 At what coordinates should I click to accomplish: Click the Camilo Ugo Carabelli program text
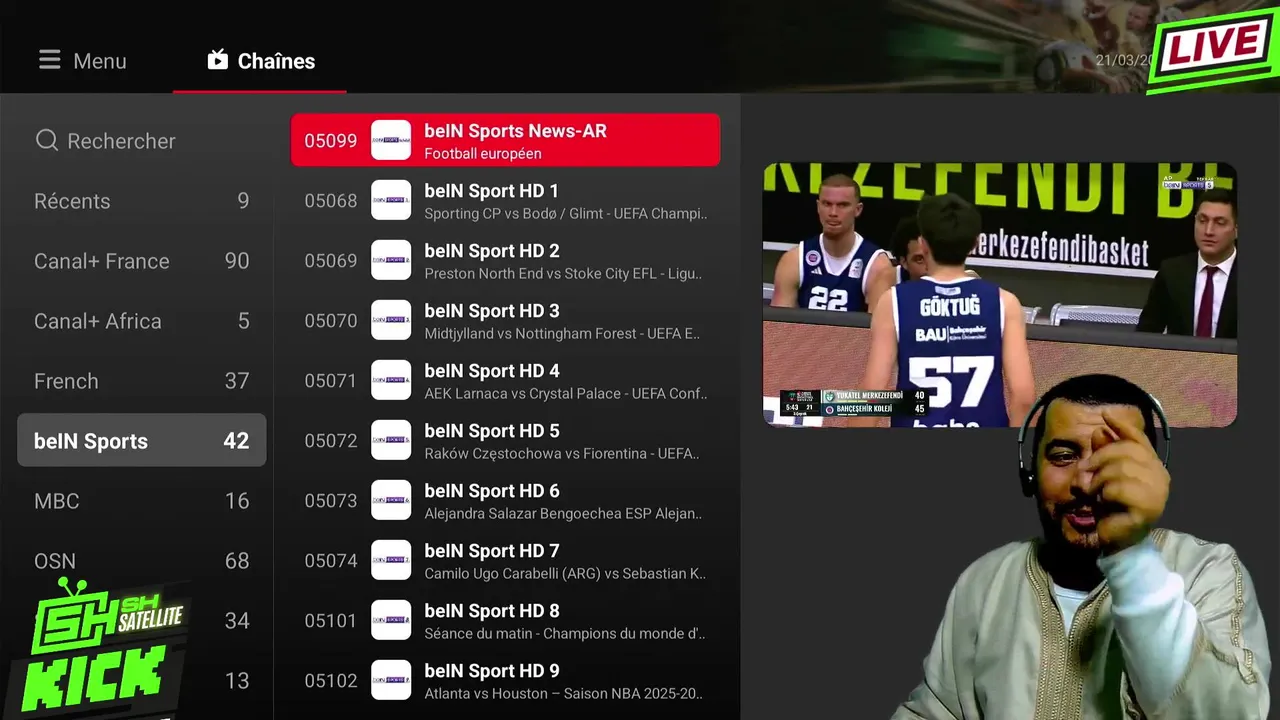click(x=566, y=574)
